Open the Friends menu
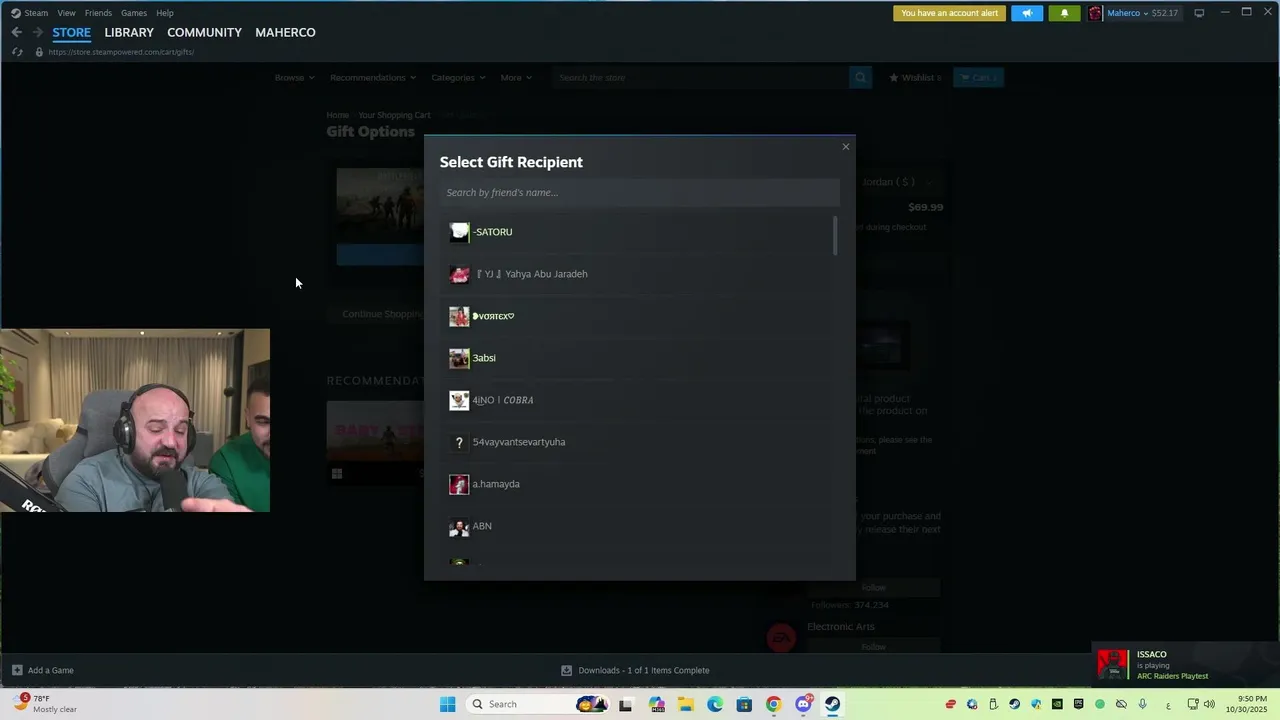Viewport: 1280px width, 720px height. pyautogui.click(x=98, y=13)
